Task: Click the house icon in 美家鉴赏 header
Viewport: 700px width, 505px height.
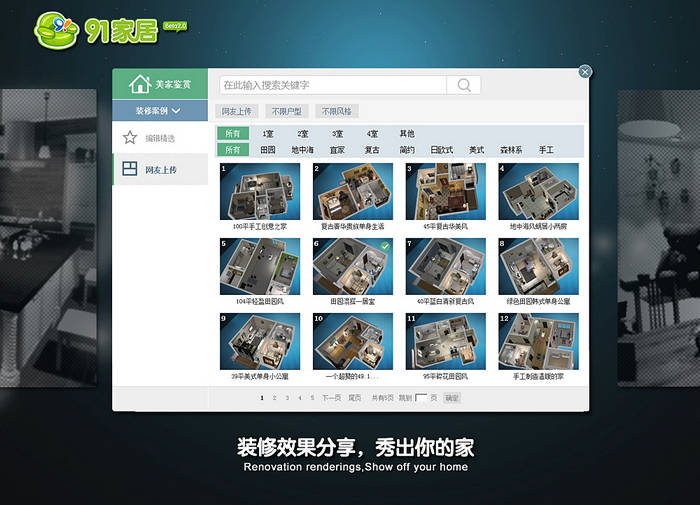Action: click(x=140, y=83)
